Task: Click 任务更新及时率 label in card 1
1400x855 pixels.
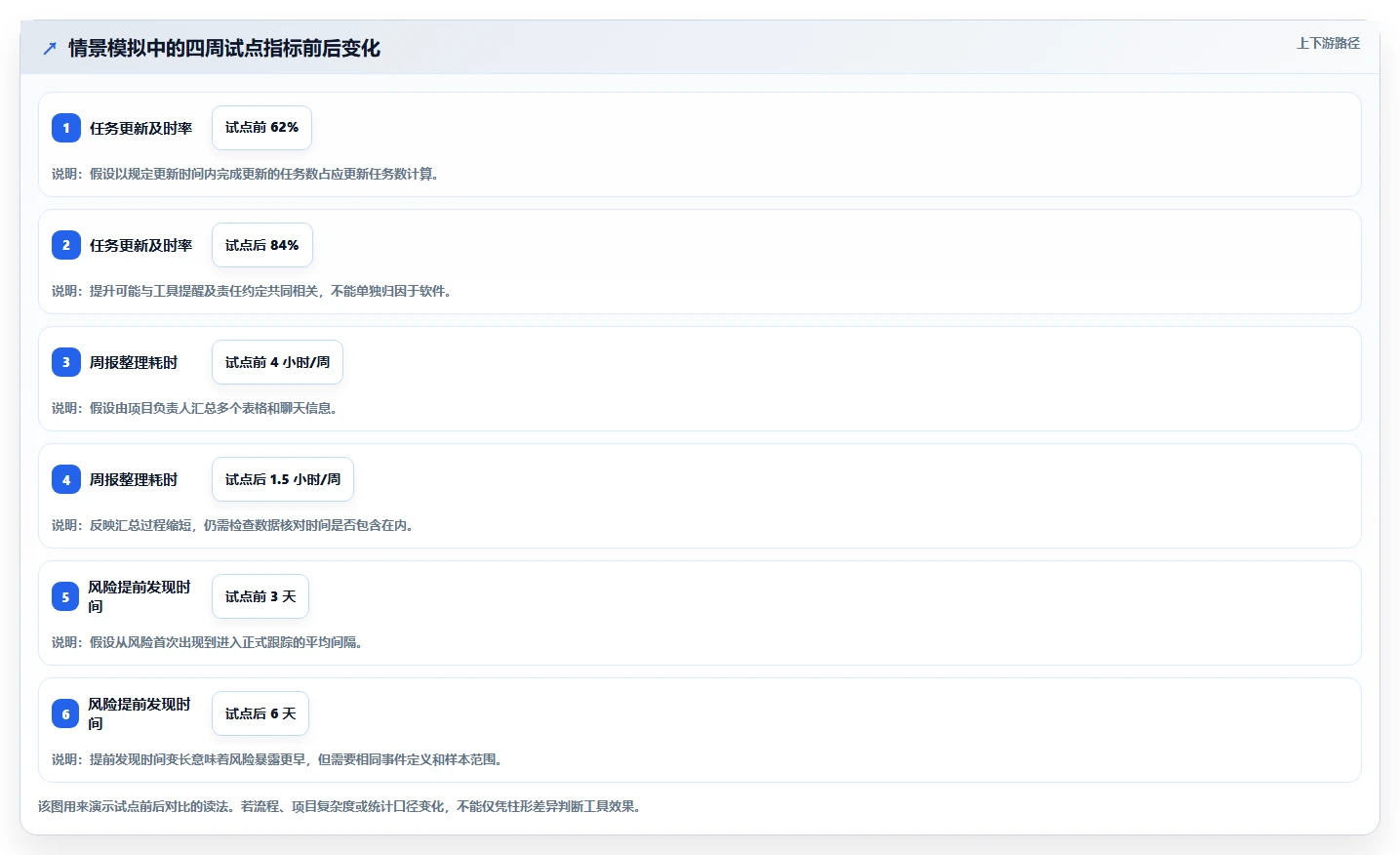Action: [140, 128]
